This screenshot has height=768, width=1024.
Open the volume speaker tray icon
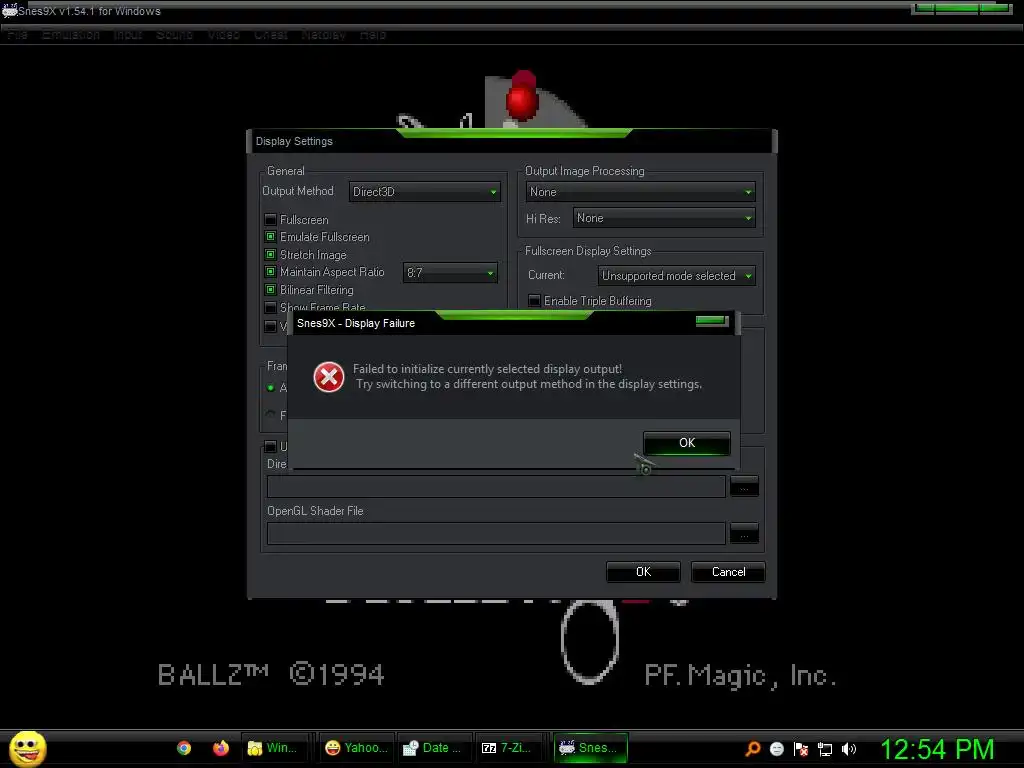pyautogui.click(x=848, y=748)
